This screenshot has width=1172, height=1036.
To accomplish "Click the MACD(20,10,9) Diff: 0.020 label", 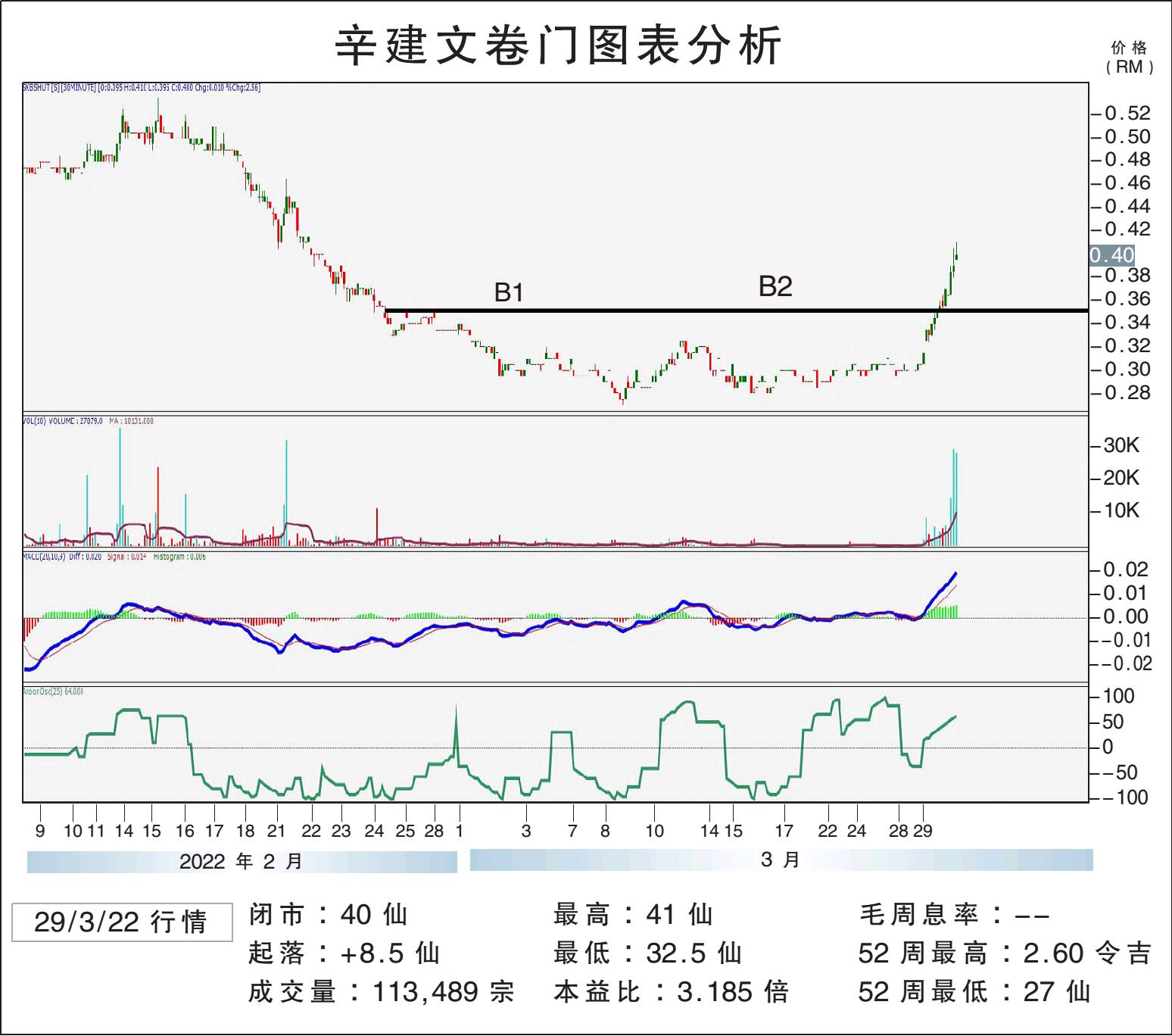I will click(62, 557).
